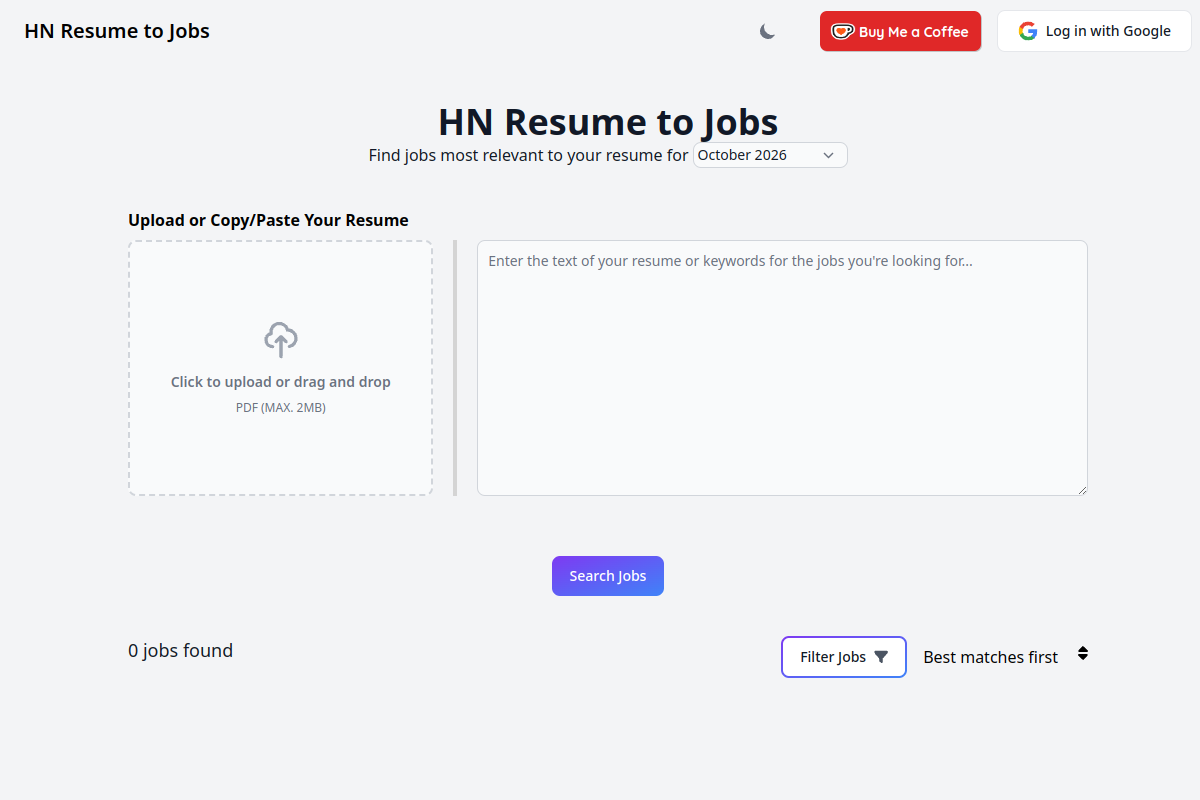Click the "Click to upload or drag and drop" text
The height and width of the screenshot is (800, 1200).
(281, 382)
